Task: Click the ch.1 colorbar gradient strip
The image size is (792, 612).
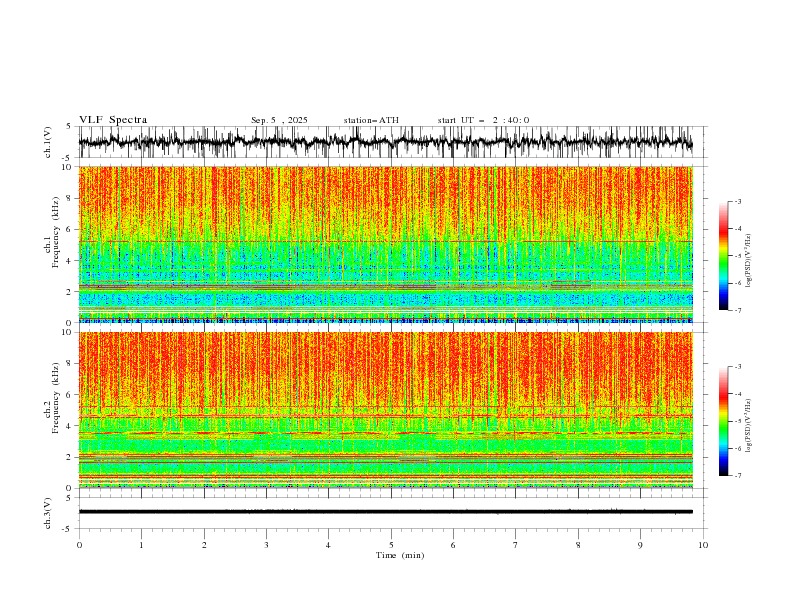Action: (x=723, y=256)
